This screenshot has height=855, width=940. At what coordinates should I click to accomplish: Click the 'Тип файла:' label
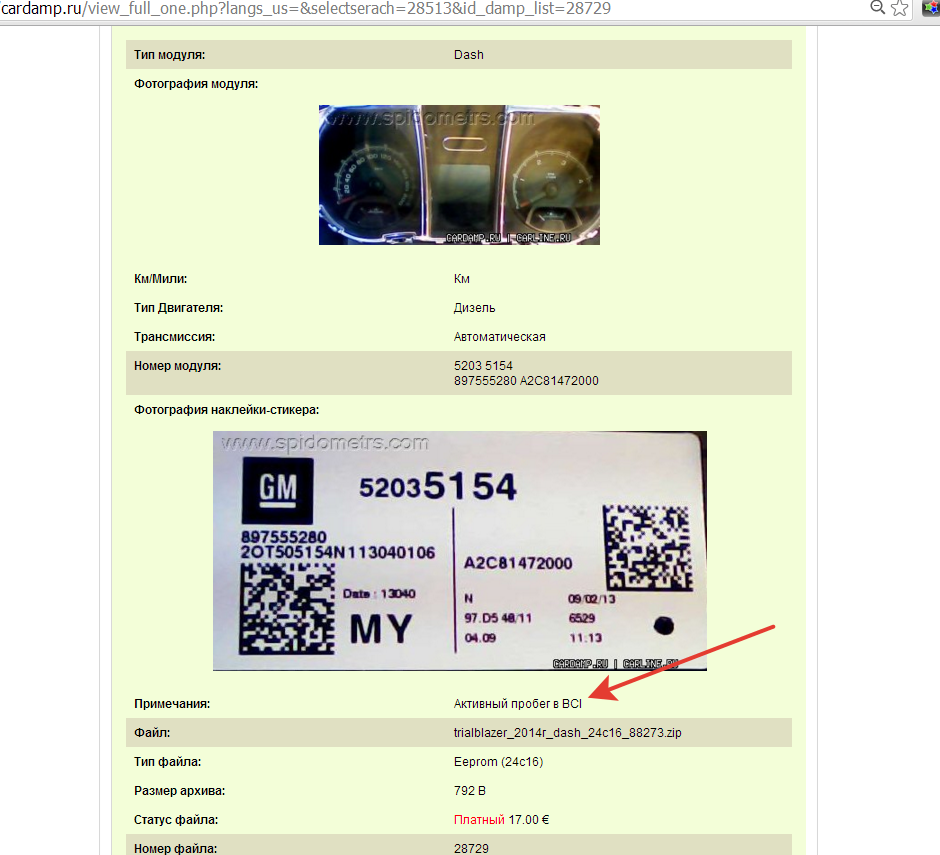168,762
